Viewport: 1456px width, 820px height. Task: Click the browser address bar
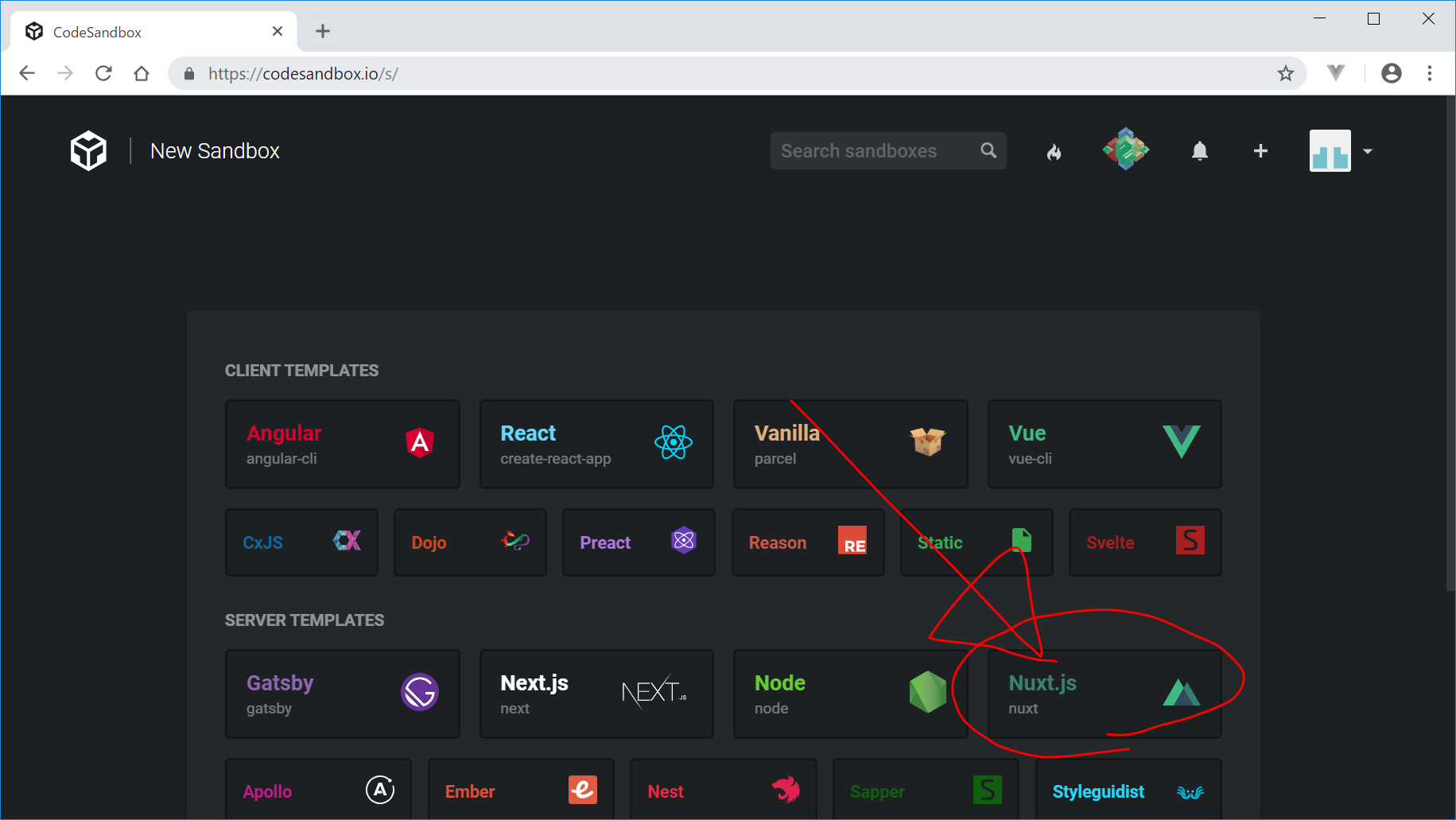pyautogui.click(x=716, y=74)
